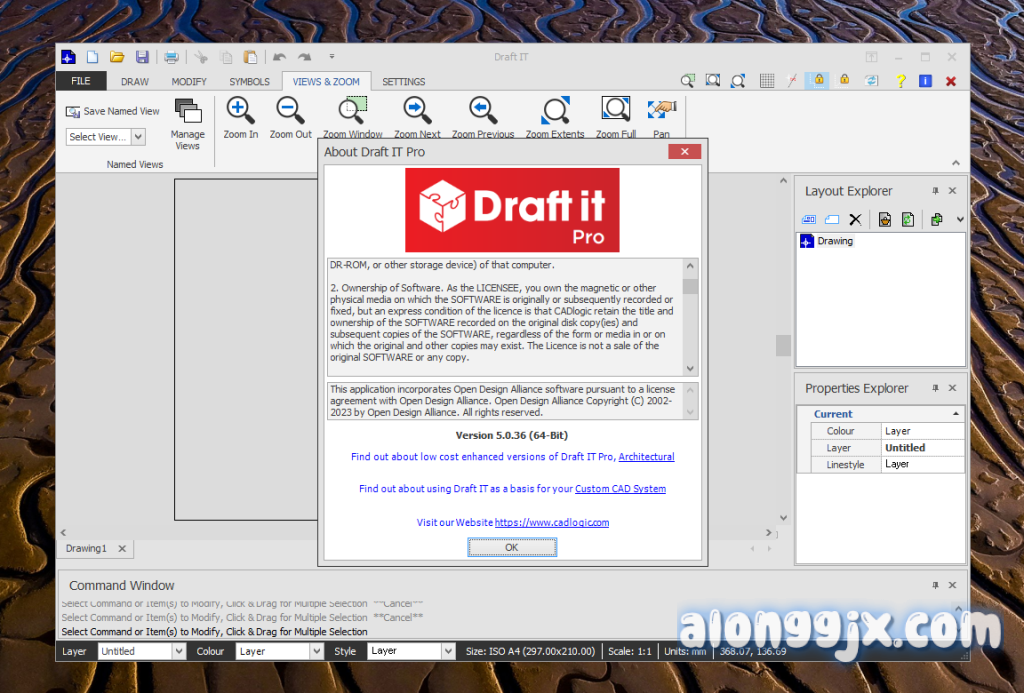1024x693 pixels.
Task: Toggle the highlighted padlock icon in top toolbar
Action: click(x=818, y=81)
